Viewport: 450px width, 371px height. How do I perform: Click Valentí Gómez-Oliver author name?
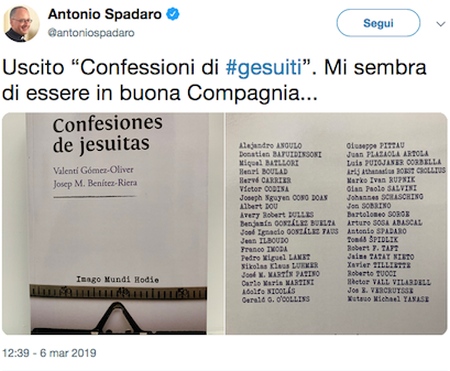(x=93, y=170)
